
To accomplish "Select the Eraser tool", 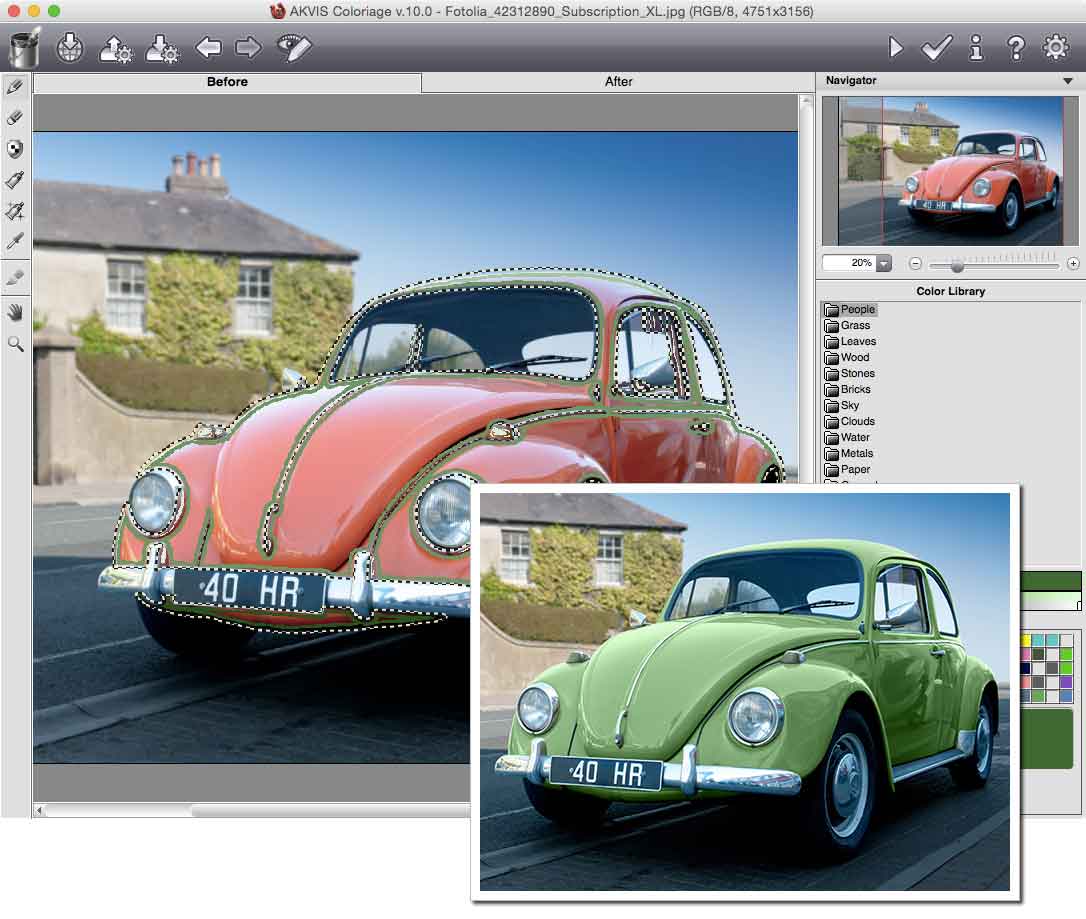I will (x=15, y=118).
